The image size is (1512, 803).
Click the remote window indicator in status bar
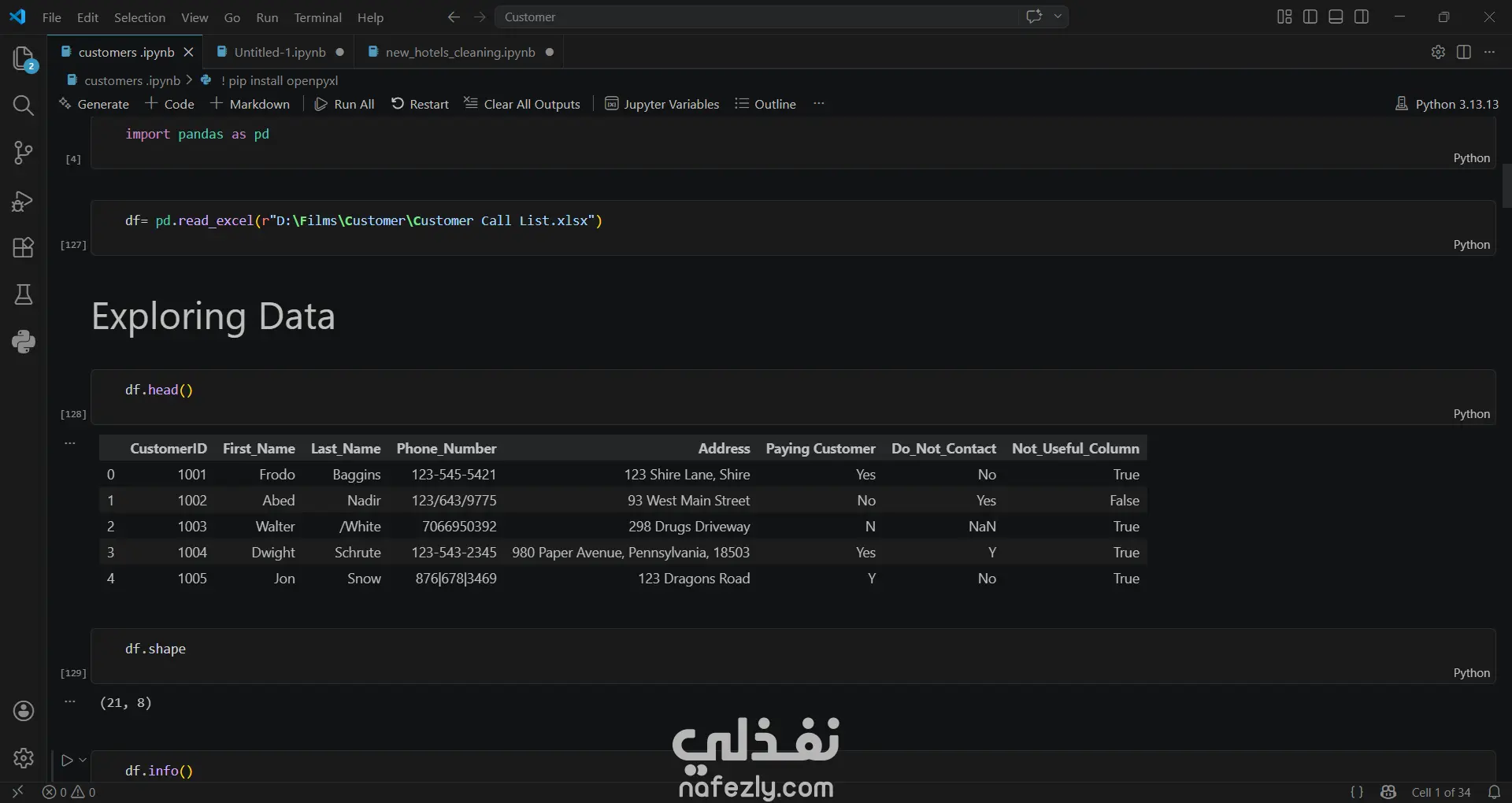click(17, 792)
